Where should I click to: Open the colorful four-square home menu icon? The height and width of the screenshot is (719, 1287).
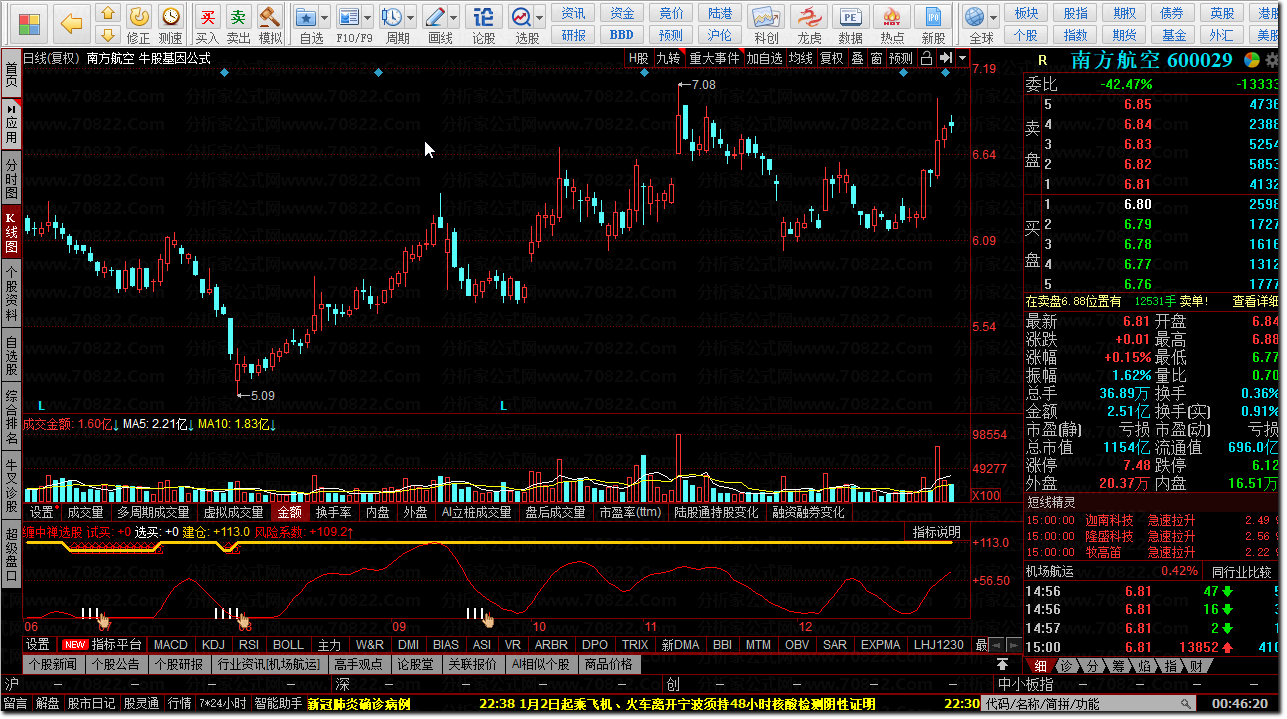(30, 23)
